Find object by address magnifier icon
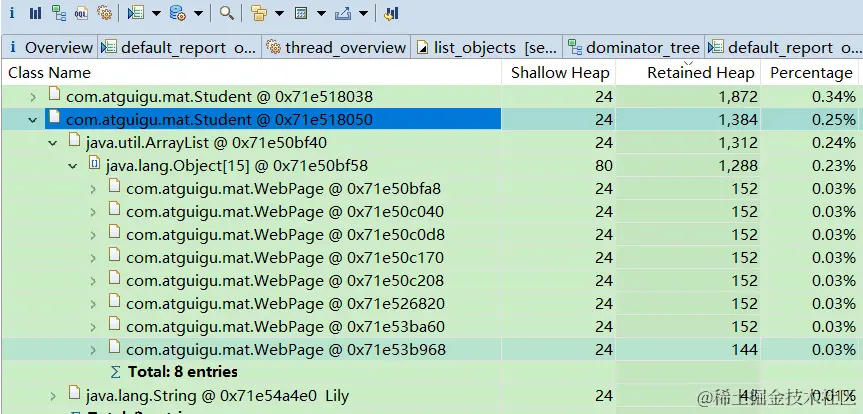The image size is (863, 414). click(226, 13)
